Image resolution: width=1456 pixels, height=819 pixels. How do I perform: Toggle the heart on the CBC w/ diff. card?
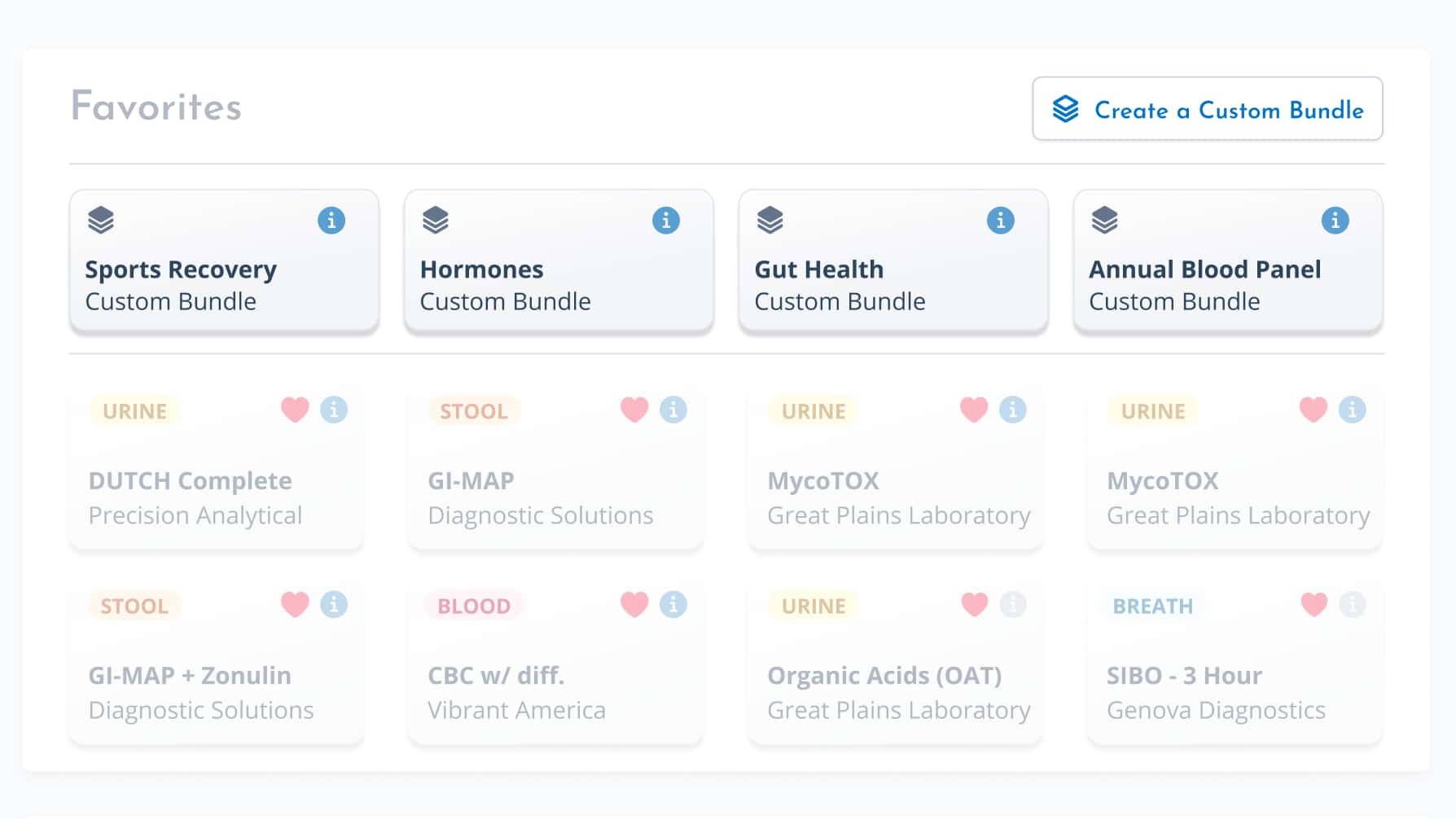tap(634, 605)
